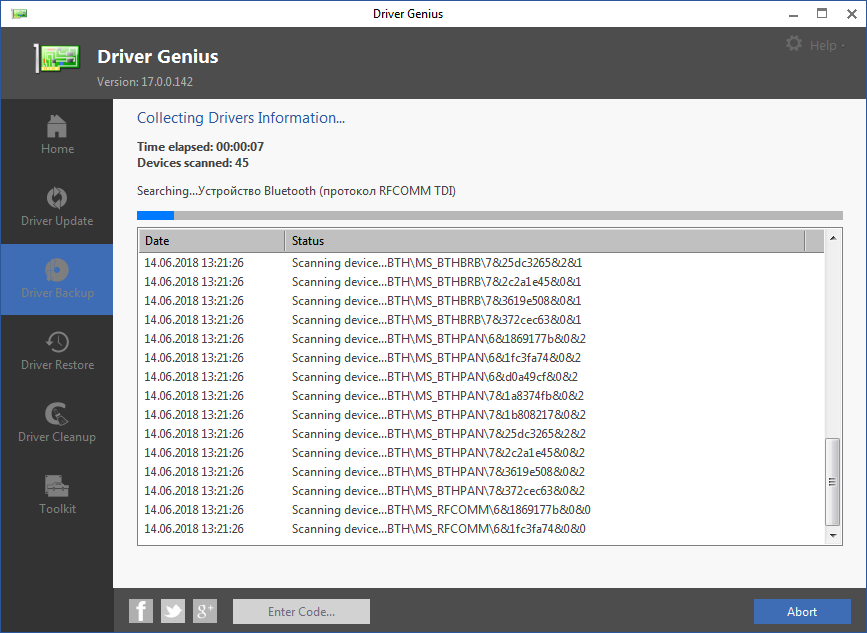Select row BTH\MS_BTHPAN\6&1fc3fa74&0&2
The image size is (867, 633).
pos(481,358)
